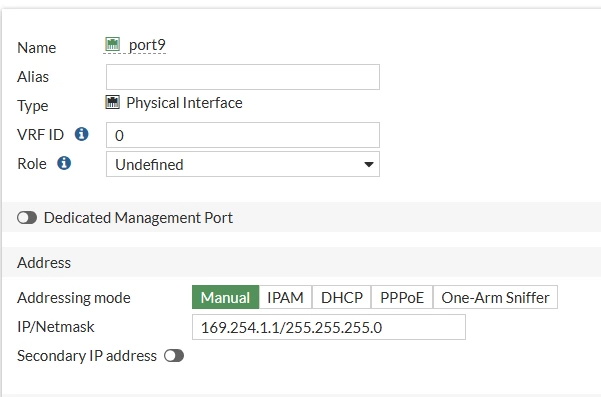This screenshot has height=397, width=601.
Task: Select One-Arm Sniffer addressing mode
Action: pos(495,297)
